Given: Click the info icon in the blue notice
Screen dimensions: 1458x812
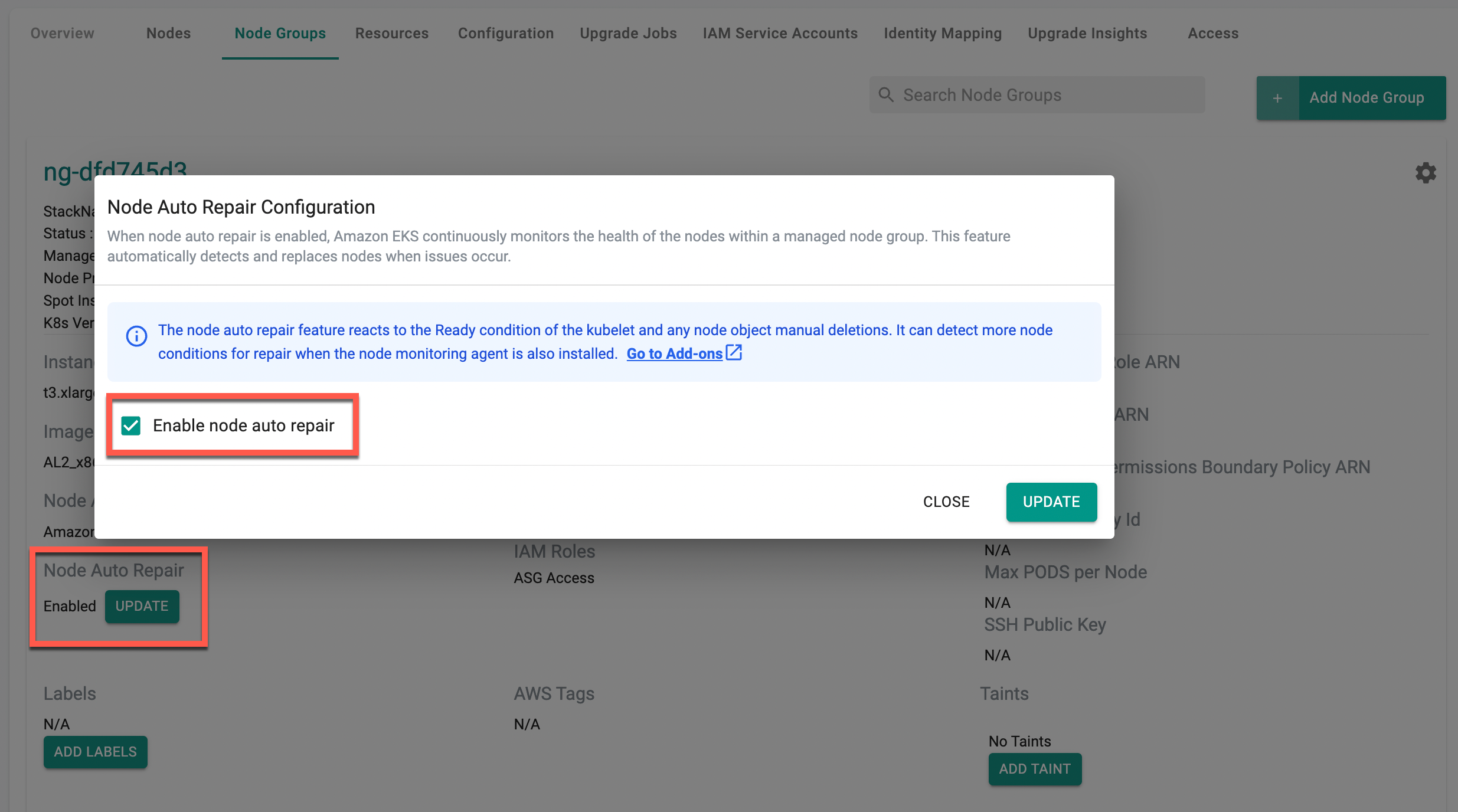Looking at the screenshot, I should click(136, 336).
